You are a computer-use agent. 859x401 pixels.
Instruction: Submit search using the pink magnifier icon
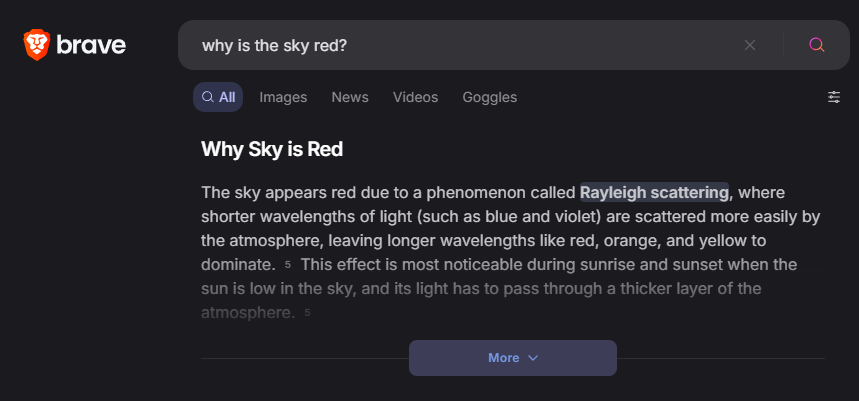pyautogui.click(x=817, y=45)
